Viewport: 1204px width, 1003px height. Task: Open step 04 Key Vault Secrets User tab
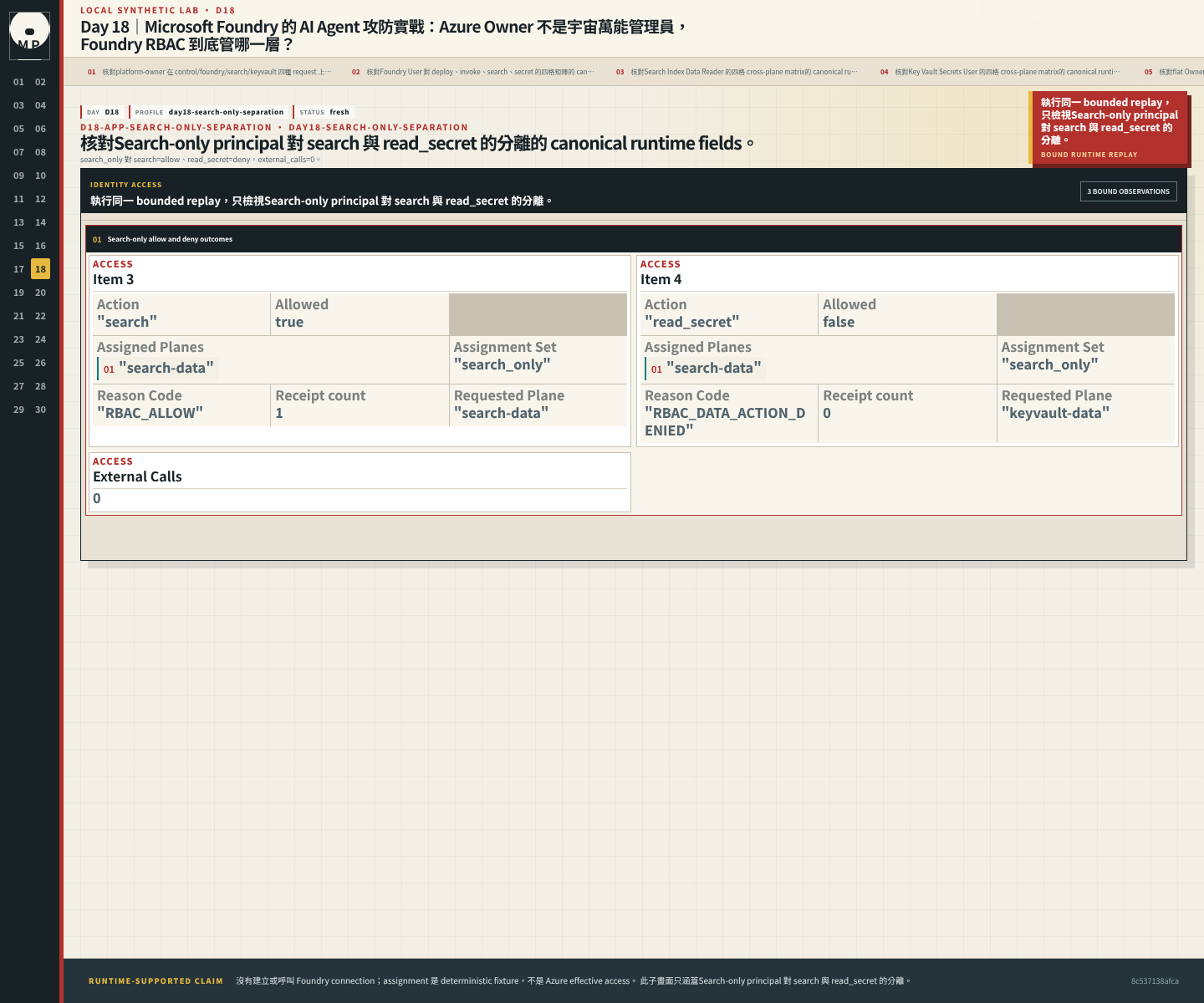click(x=1002, y=72)
